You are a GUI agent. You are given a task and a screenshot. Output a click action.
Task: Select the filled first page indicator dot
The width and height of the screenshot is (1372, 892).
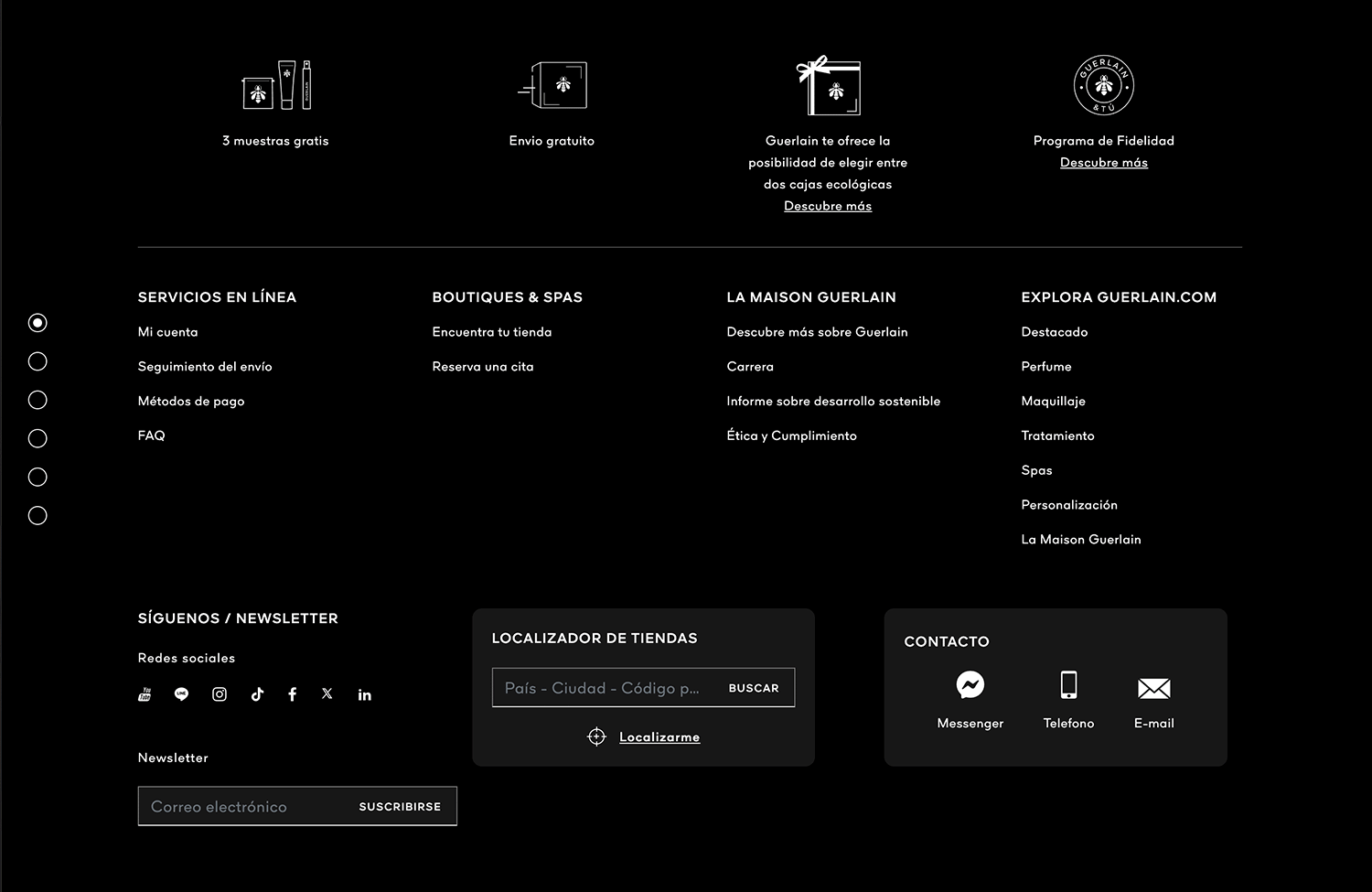coord(38,322)
